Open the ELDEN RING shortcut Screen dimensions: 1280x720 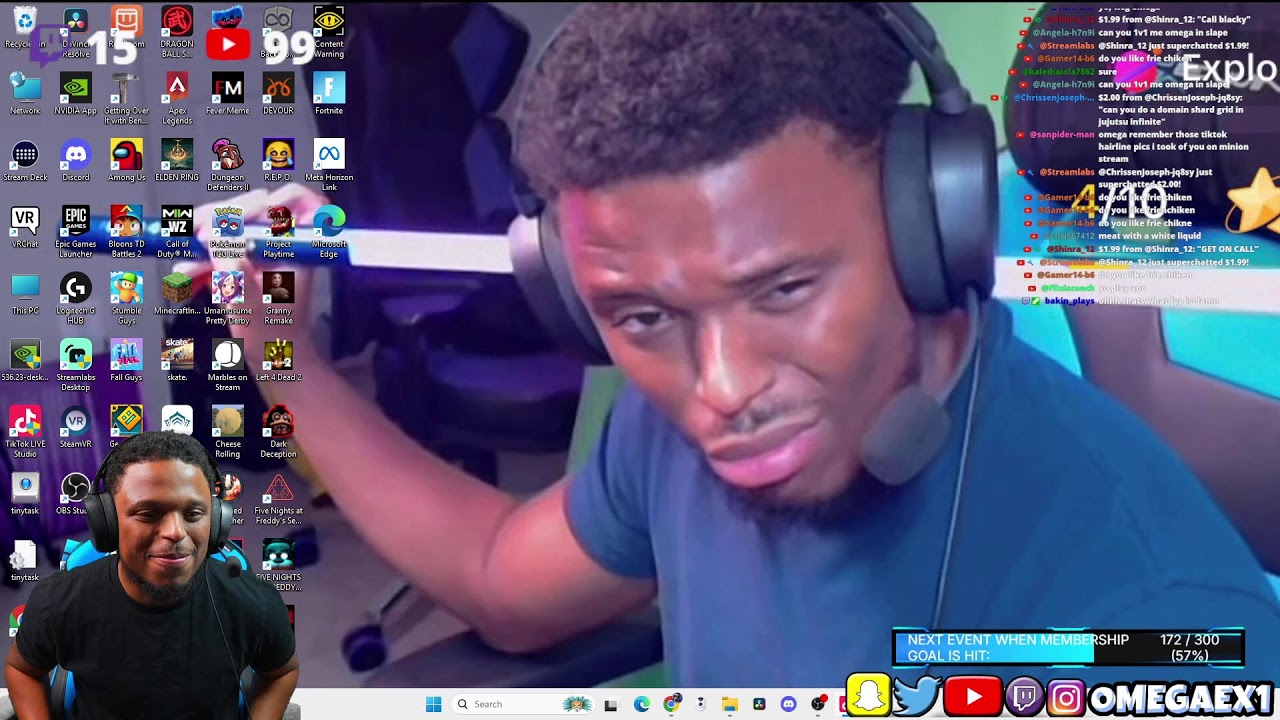177,161
